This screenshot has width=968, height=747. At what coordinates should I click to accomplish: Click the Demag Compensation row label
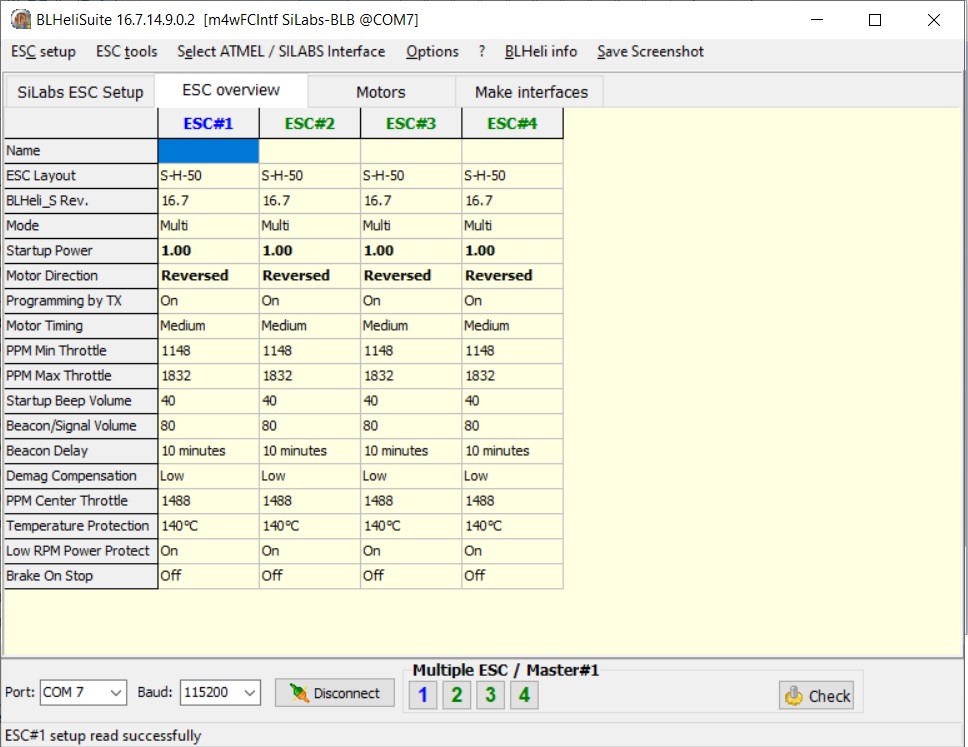tap(81, 476)
